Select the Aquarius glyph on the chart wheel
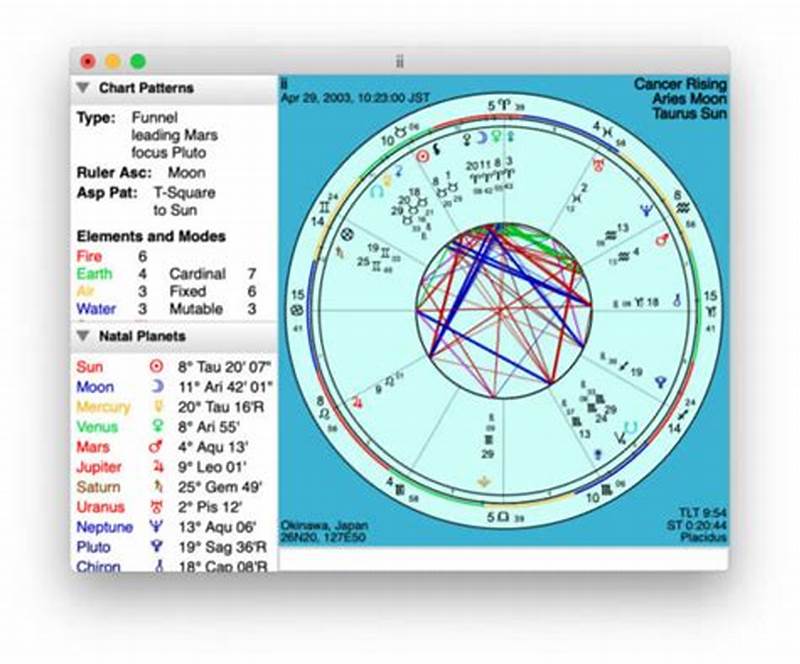This screenshot has width=800, height=664. pyautogui.click(x=683, y=207)
